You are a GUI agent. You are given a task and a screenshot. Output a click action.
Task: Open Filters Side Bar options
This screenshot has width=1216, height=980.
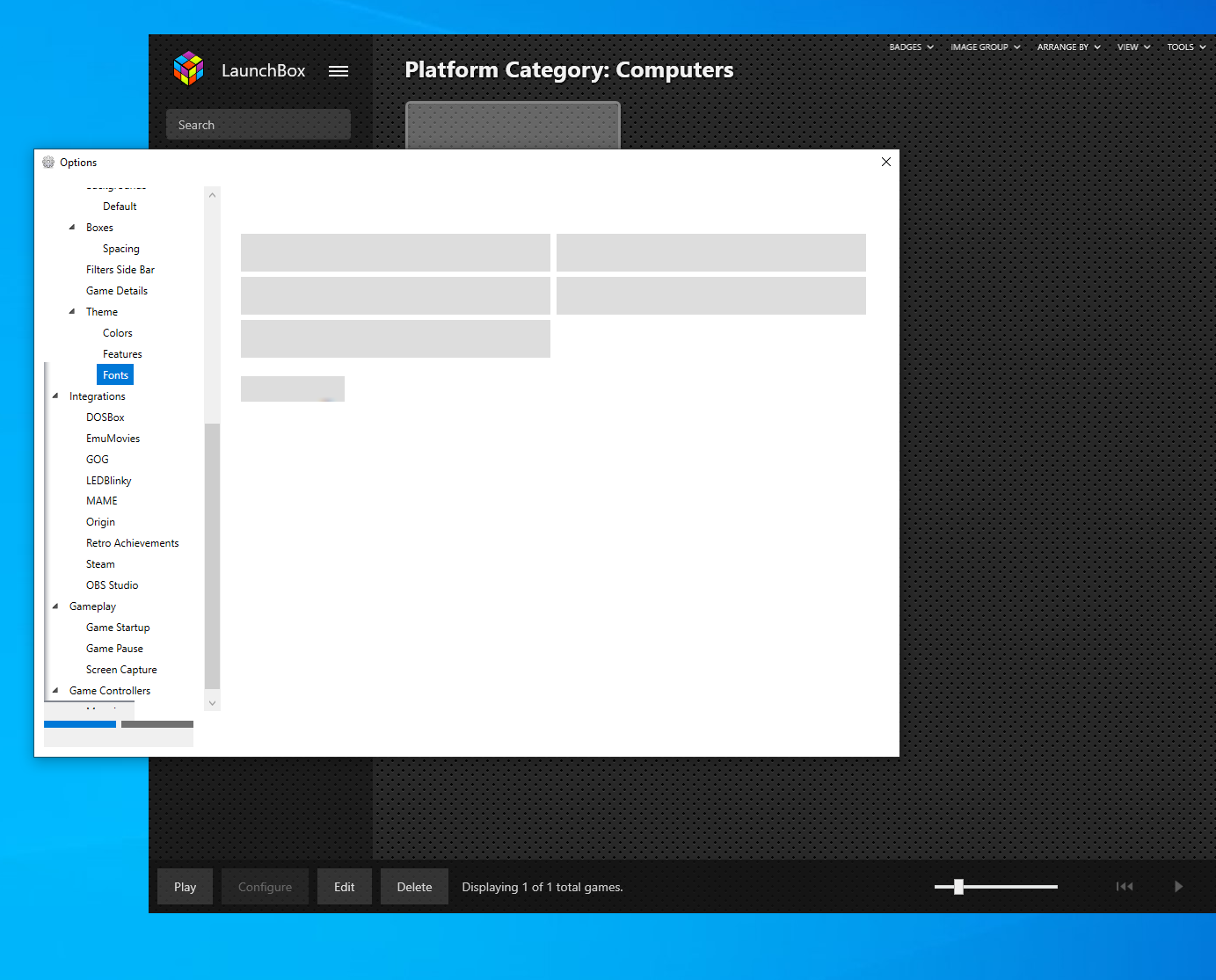tap(120, 270)
